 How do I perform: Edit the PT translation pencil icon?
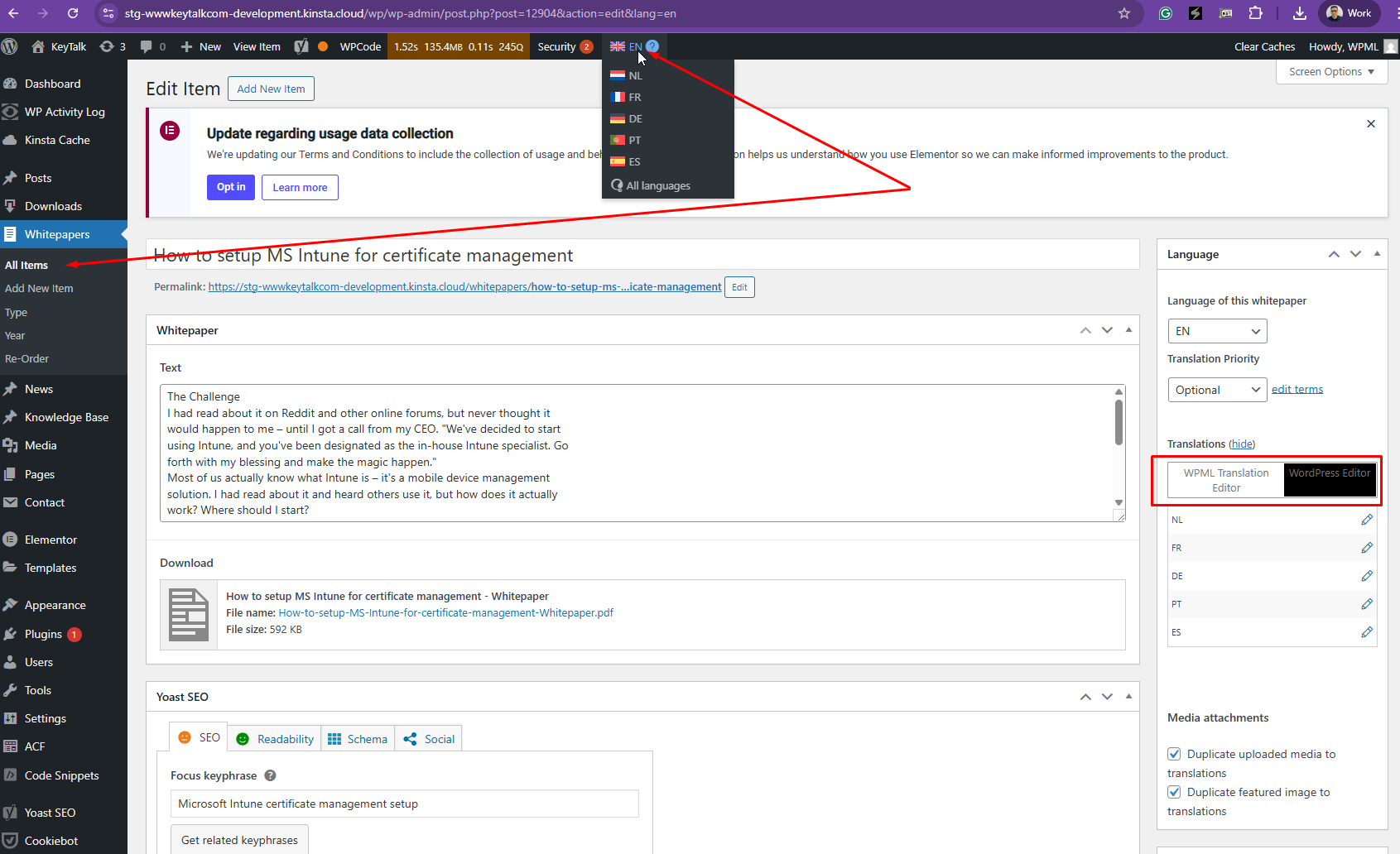click(x=1367, y=604)
